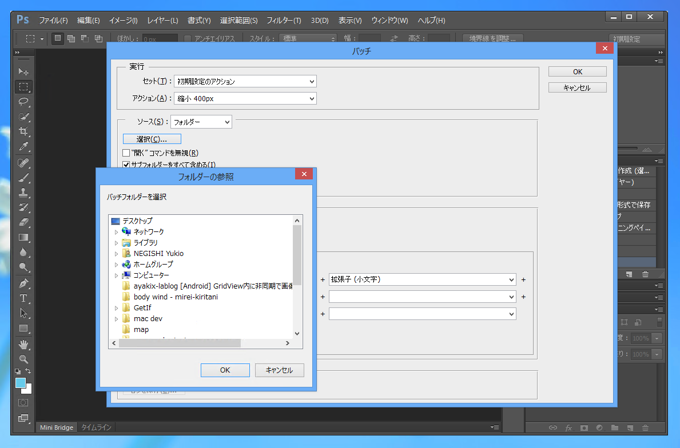Click the 選択(C)... button

pyautogui.click(x=152, y=139)
